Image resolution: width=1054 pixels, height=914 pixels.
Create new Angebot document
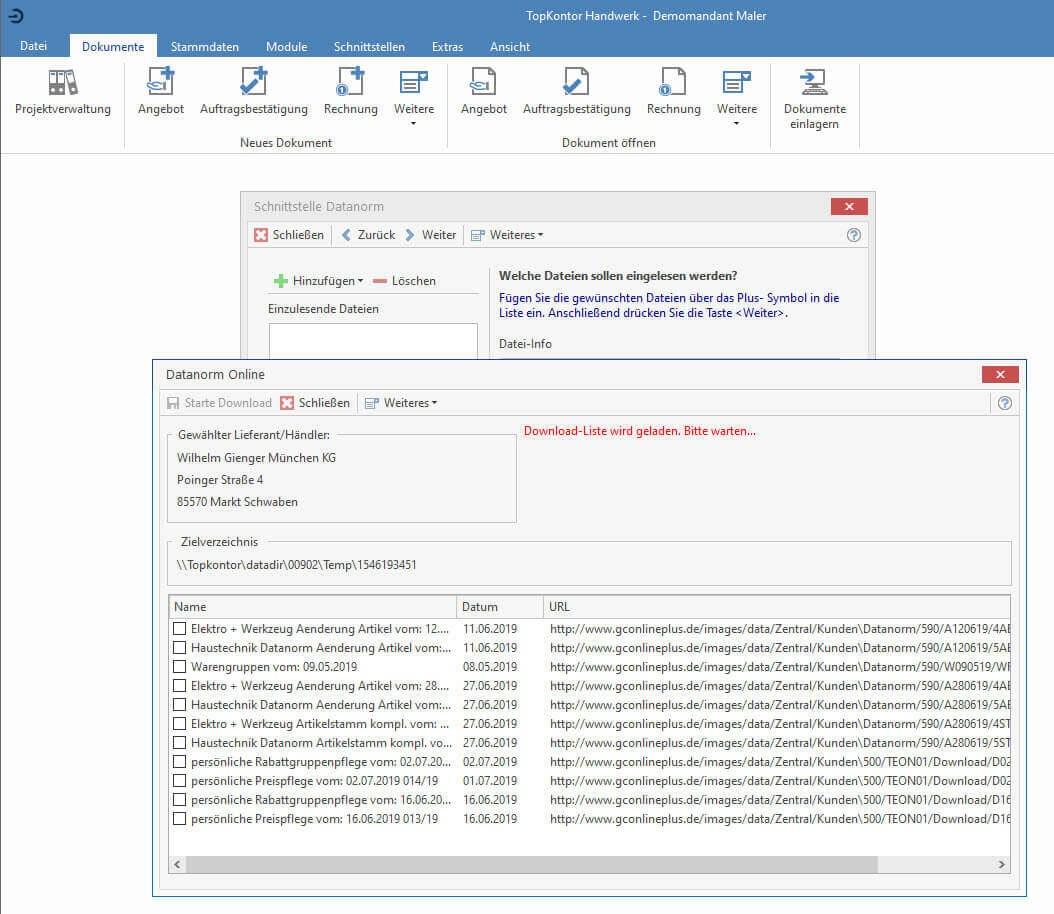pos(161,93)
